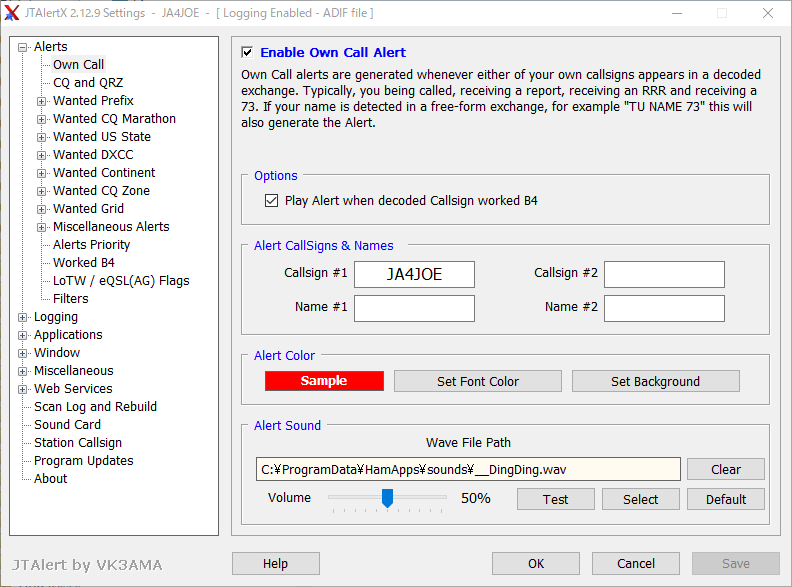The image size is (792, 587).
Task: Expand the Miscellaneous Alerts node
Action: click(x=41, y=227)
